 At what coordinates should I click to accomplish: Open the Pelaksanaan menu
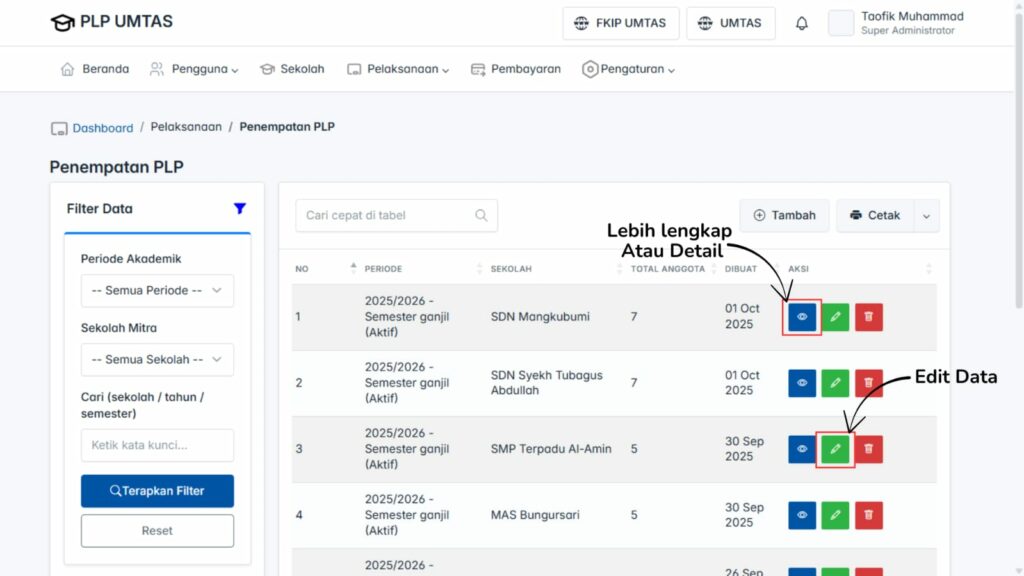click(x=398, y=70)
